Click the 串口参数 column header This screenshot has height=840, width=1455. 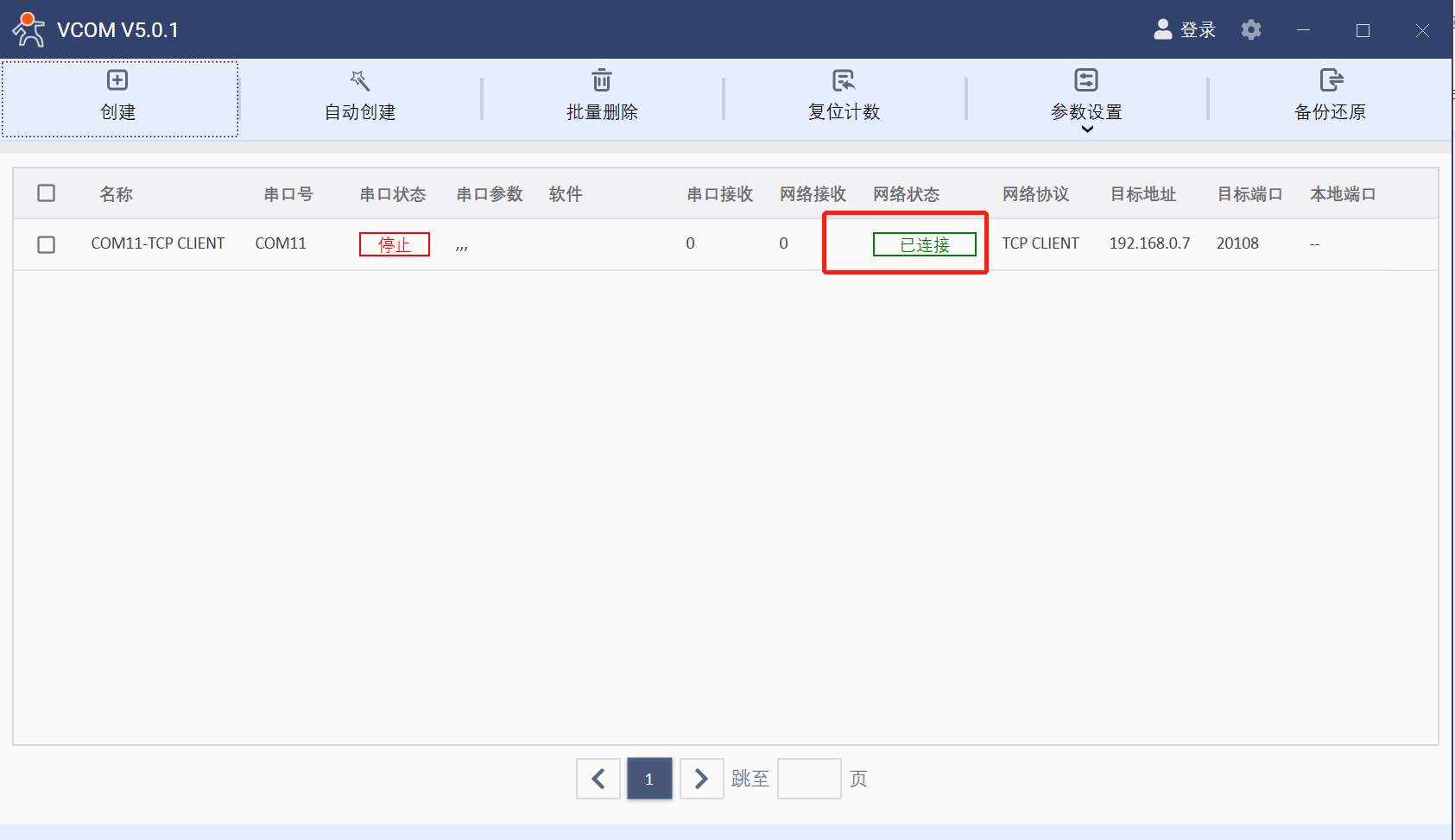pos(490,194)
